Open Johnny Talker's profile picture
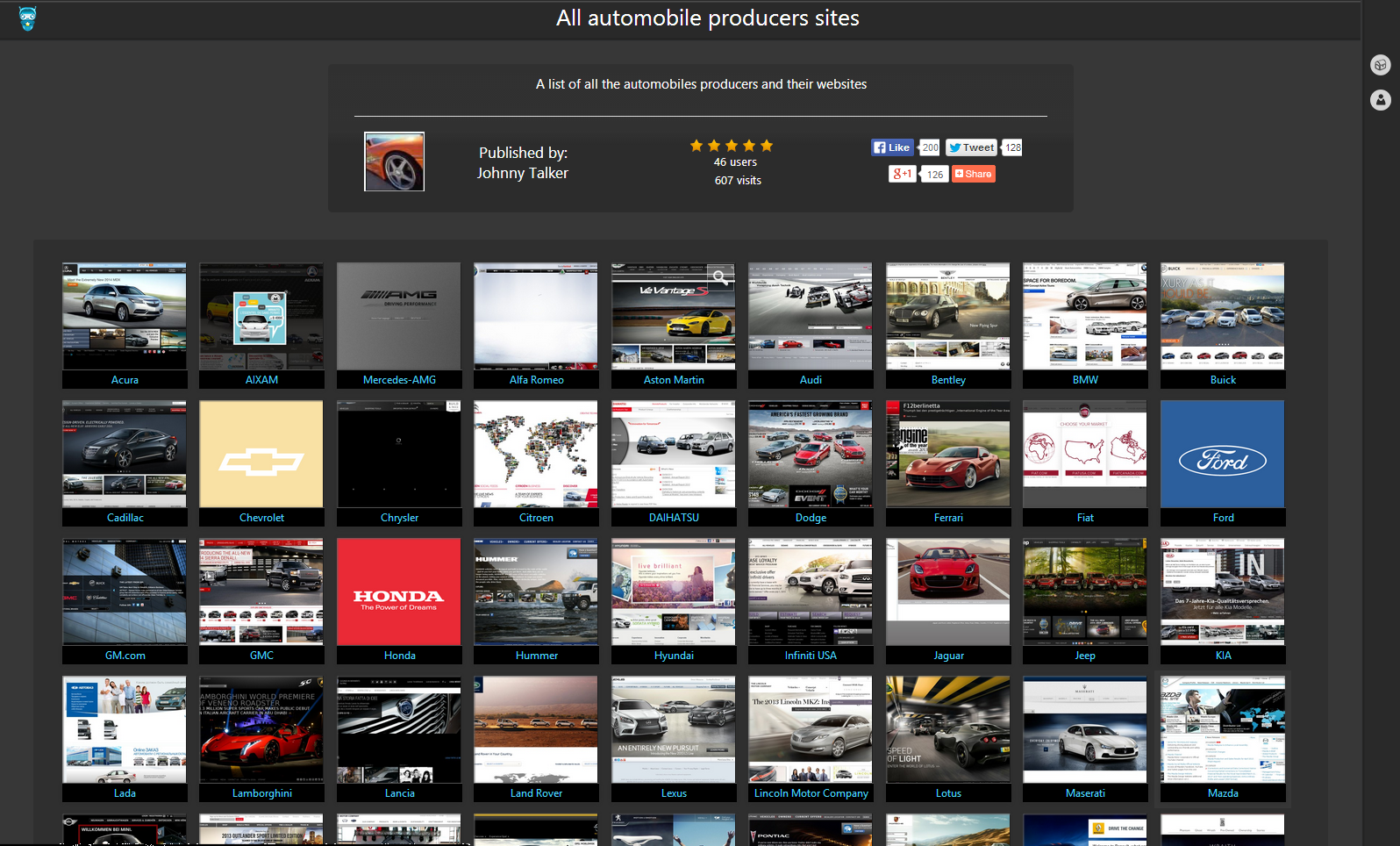The height and width of the screenshot is (846, 1400). [x=395, y=161]
